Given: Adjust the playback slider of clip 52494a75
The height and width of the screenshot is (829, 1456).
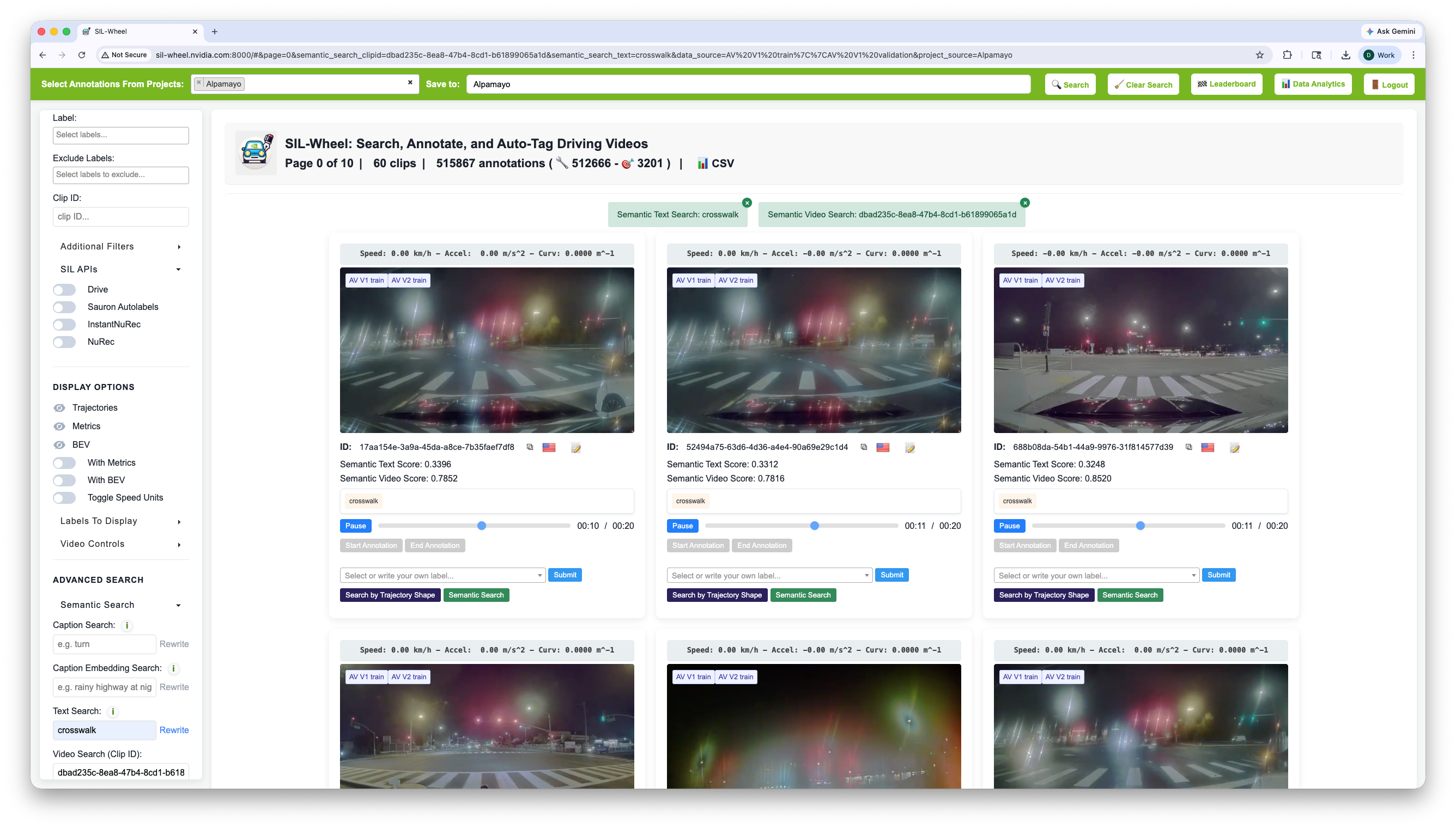Looking at the screenshot, I should coord(801,526).
